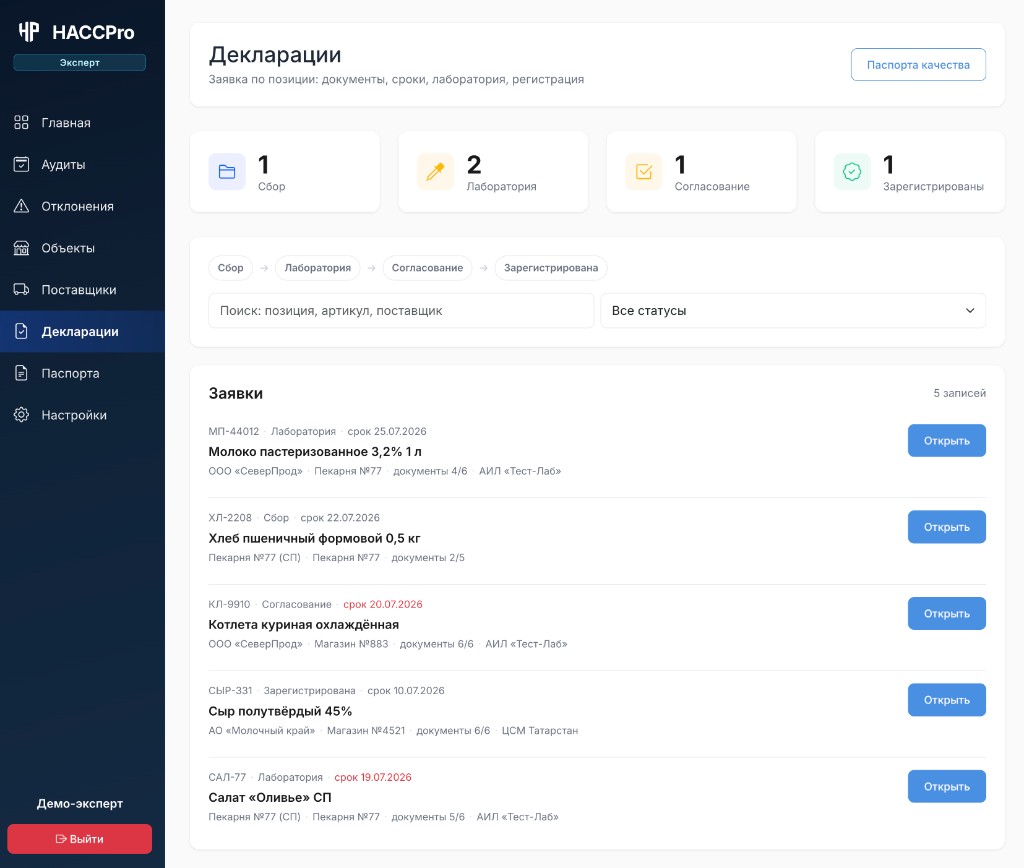Click ЦСМ Татарстан lab name

539,730
